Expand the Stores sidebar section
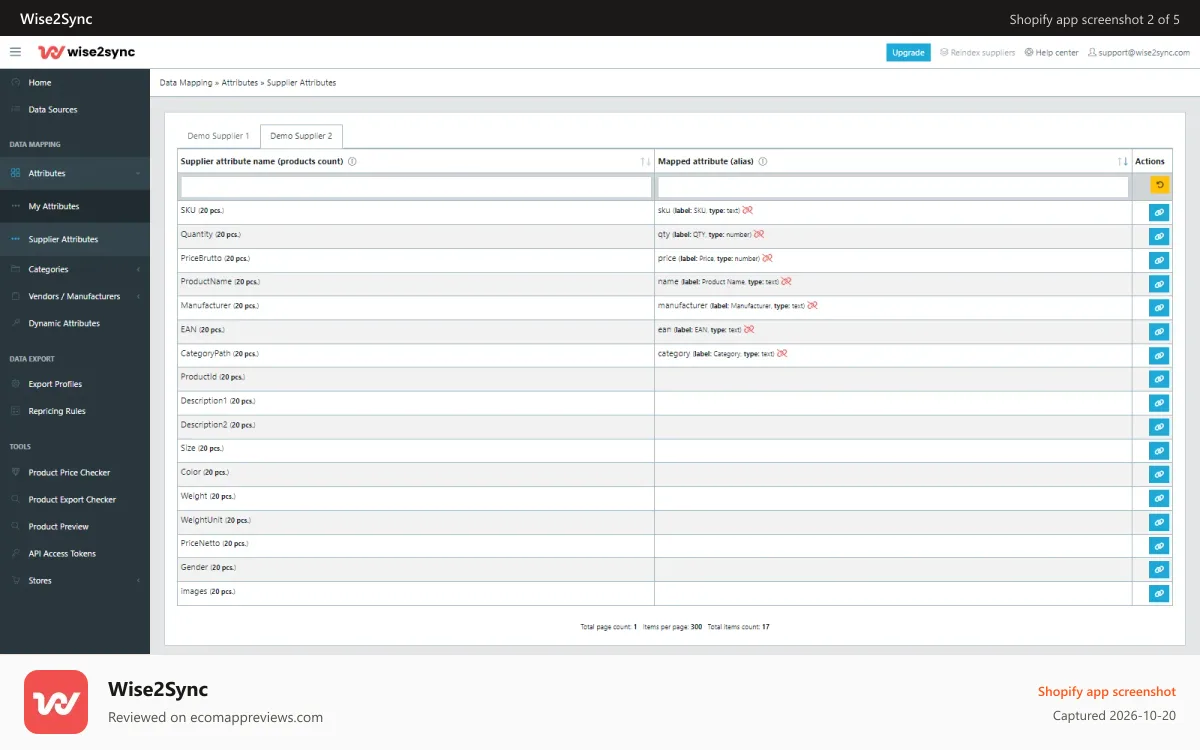The height and width of the screenshot is (750, 1200). coord(75,580)
